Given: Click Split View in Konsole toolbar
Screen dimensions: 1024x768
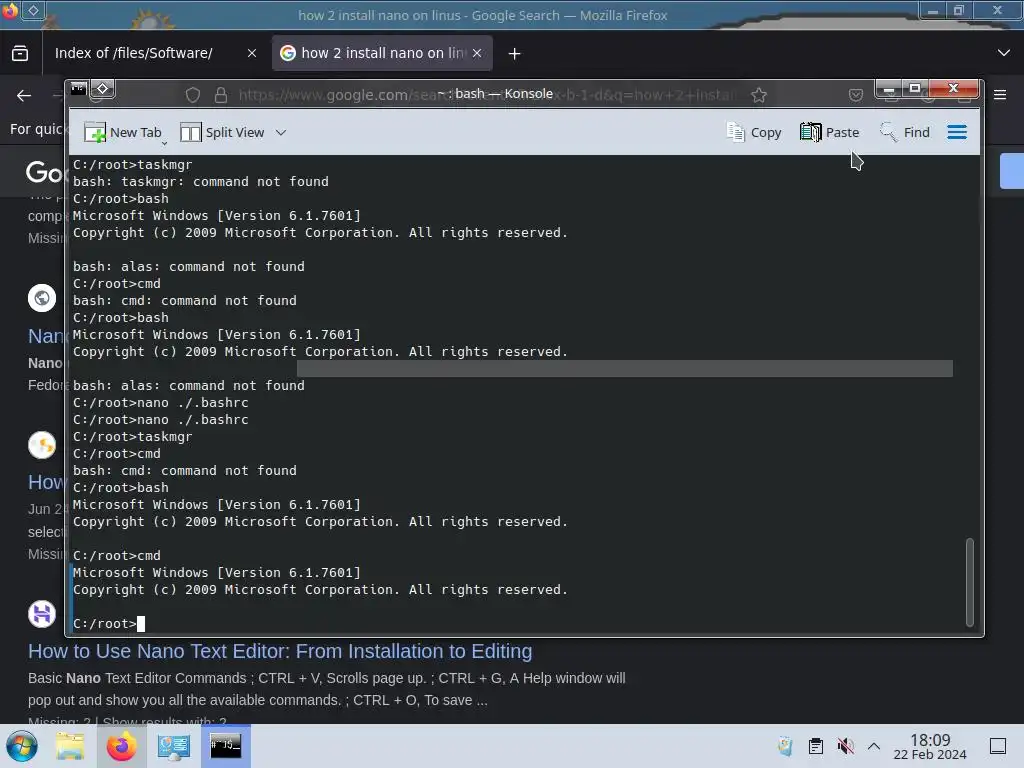Looking at the screenshot, I should [222, 133].
